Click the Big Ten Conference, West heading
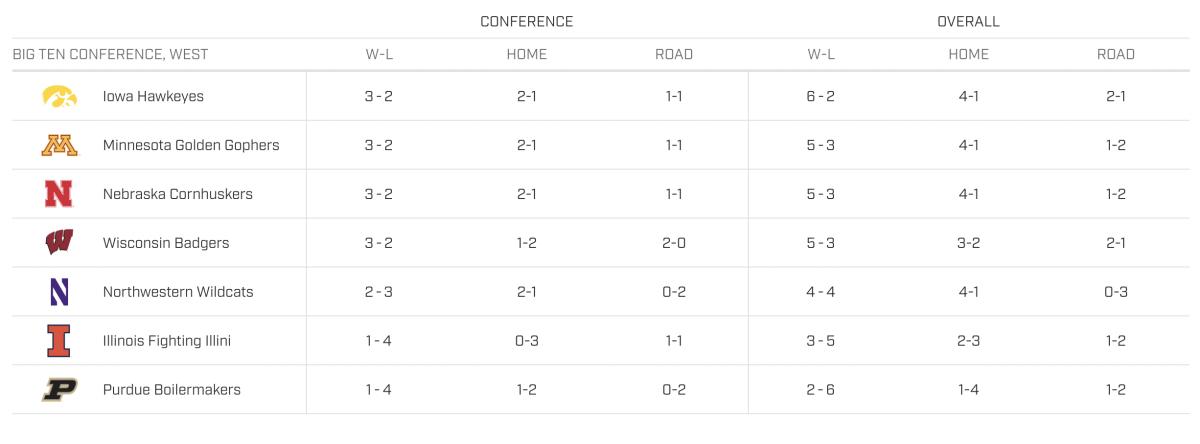1200x444 pixels. [110, 54]
